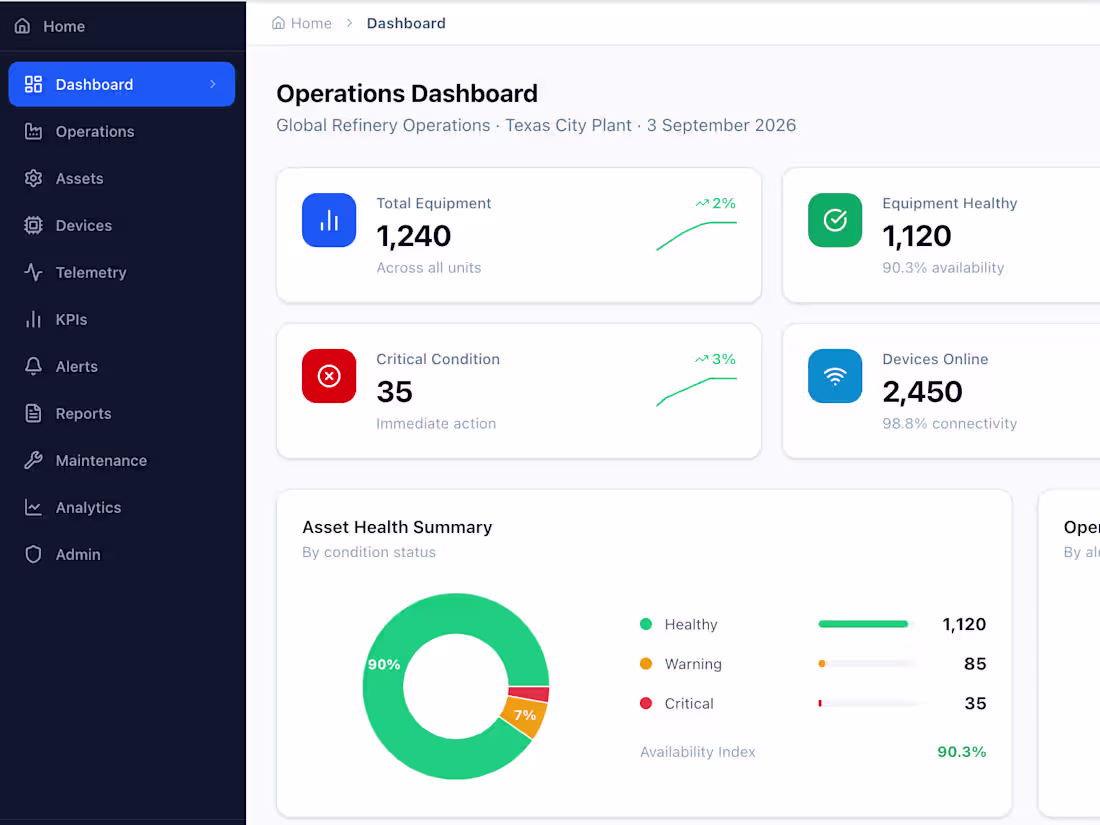
Task: Click the orange Warning legend dot
Action: 646,663
